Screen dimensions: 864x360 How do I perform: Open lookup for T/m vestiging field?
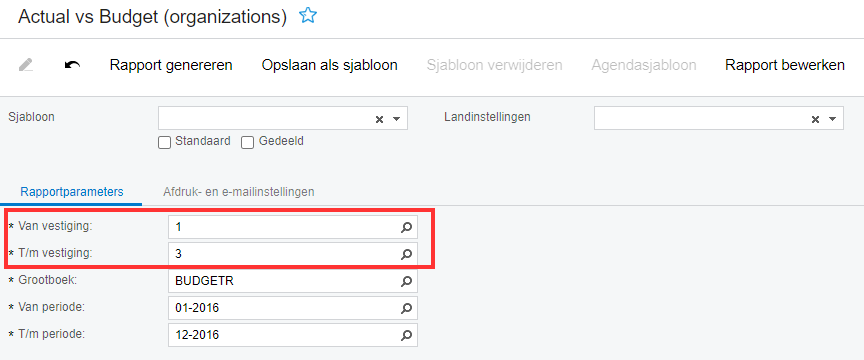(x=406, y=254)
